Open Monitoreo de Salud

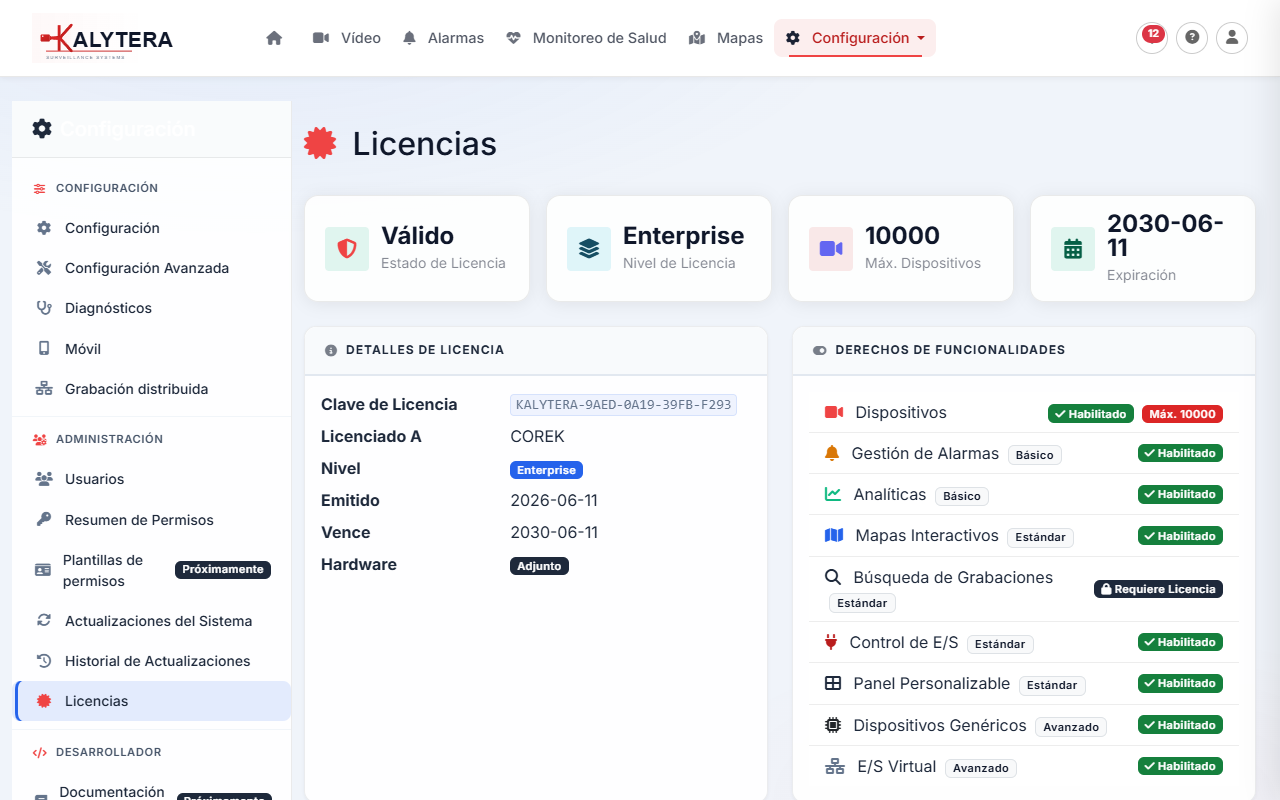586,38
